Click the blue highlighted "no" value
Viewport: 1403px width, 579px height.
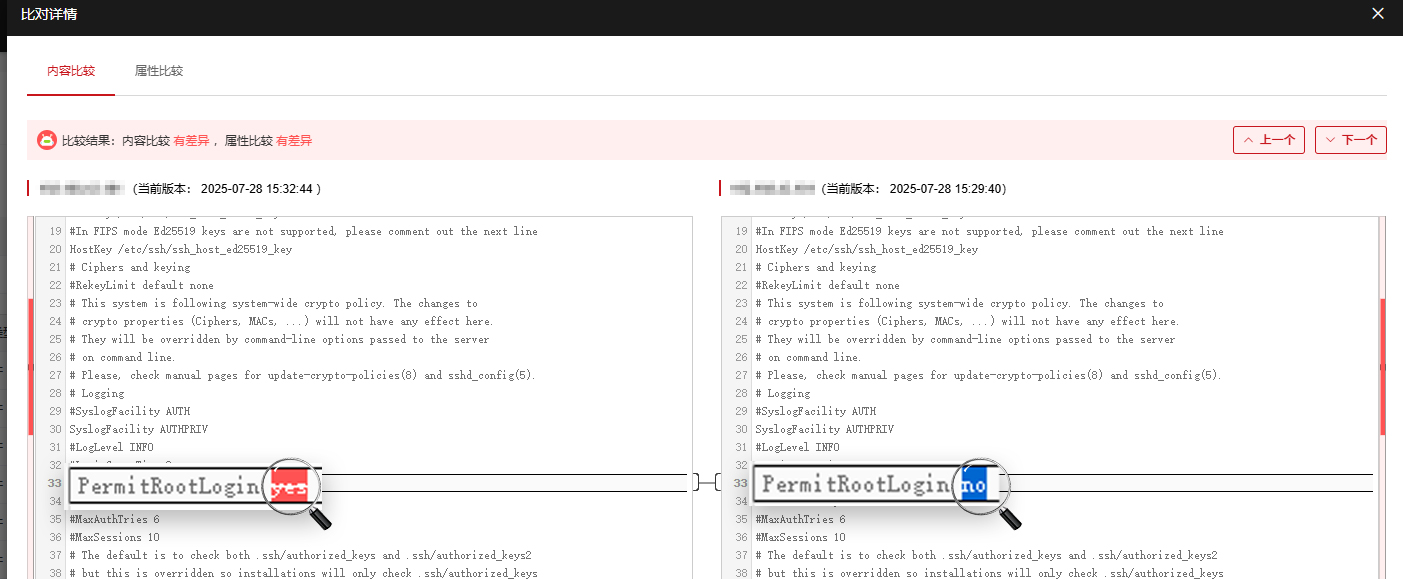pyautogui.click(x=973, y=486)
